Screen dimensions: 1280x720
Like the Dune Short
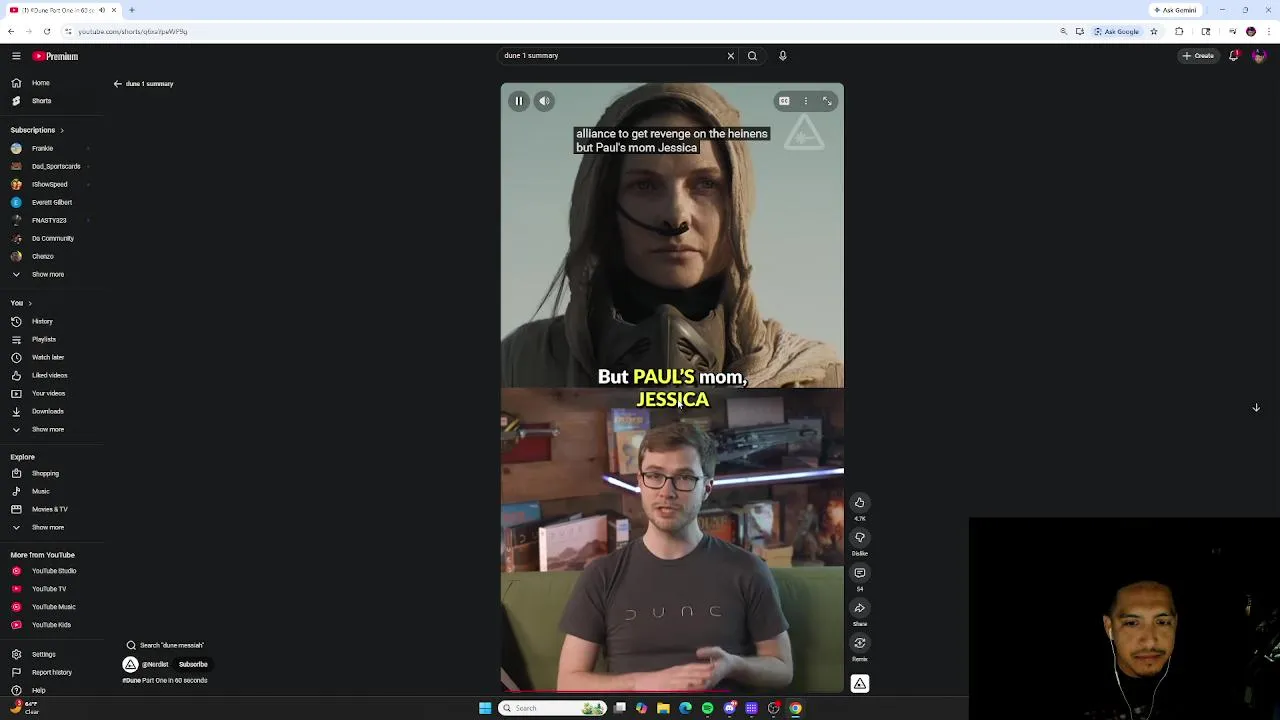(859, 503)
